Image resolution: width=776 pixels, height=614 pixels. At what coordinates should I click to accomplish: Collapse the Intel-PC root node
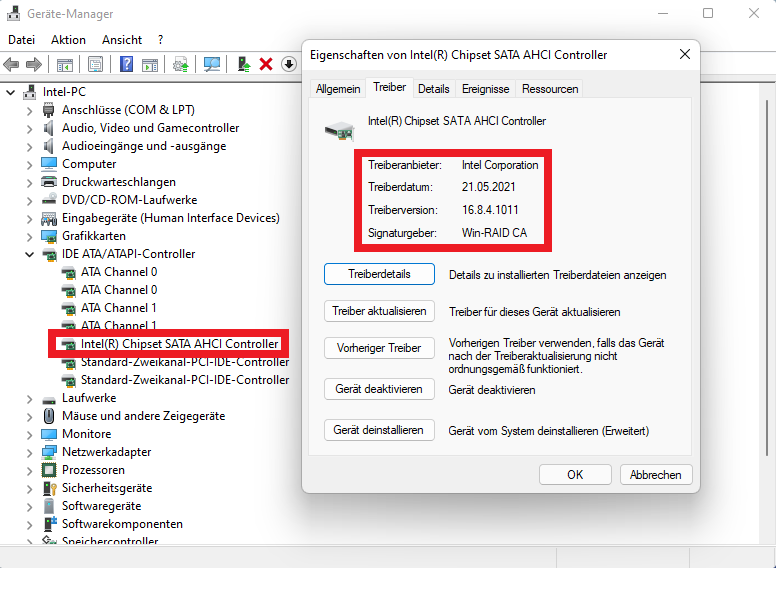[10, 92]
